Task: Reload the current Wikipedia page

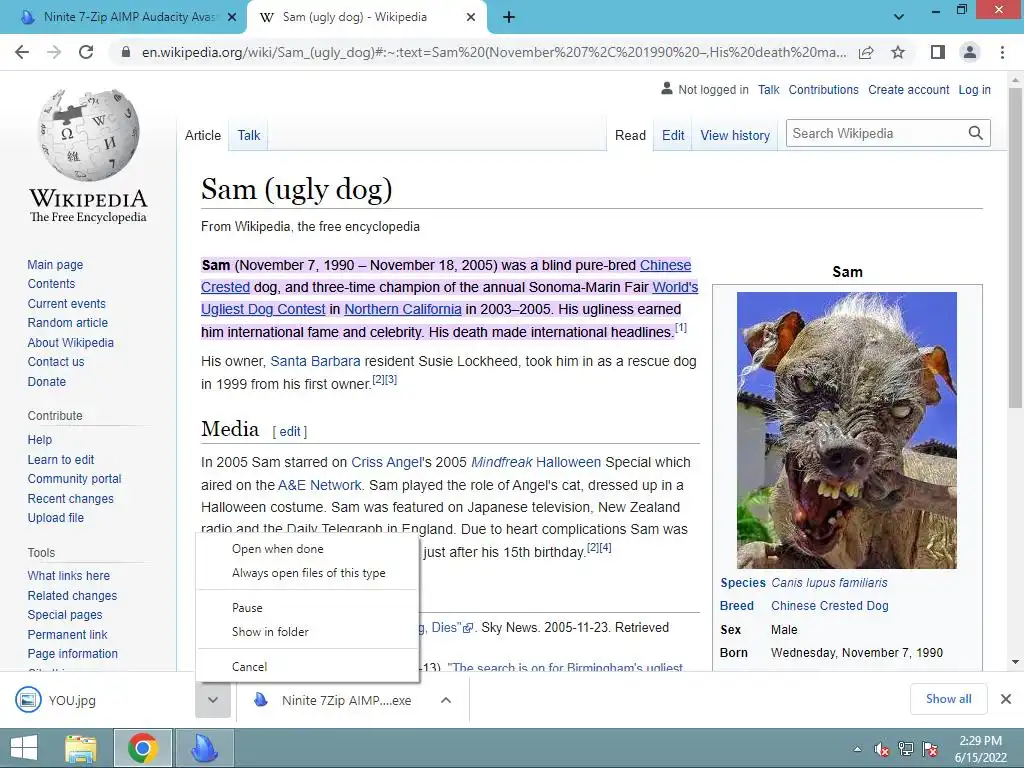Action: pyautogui.click(x=86, y=52)
